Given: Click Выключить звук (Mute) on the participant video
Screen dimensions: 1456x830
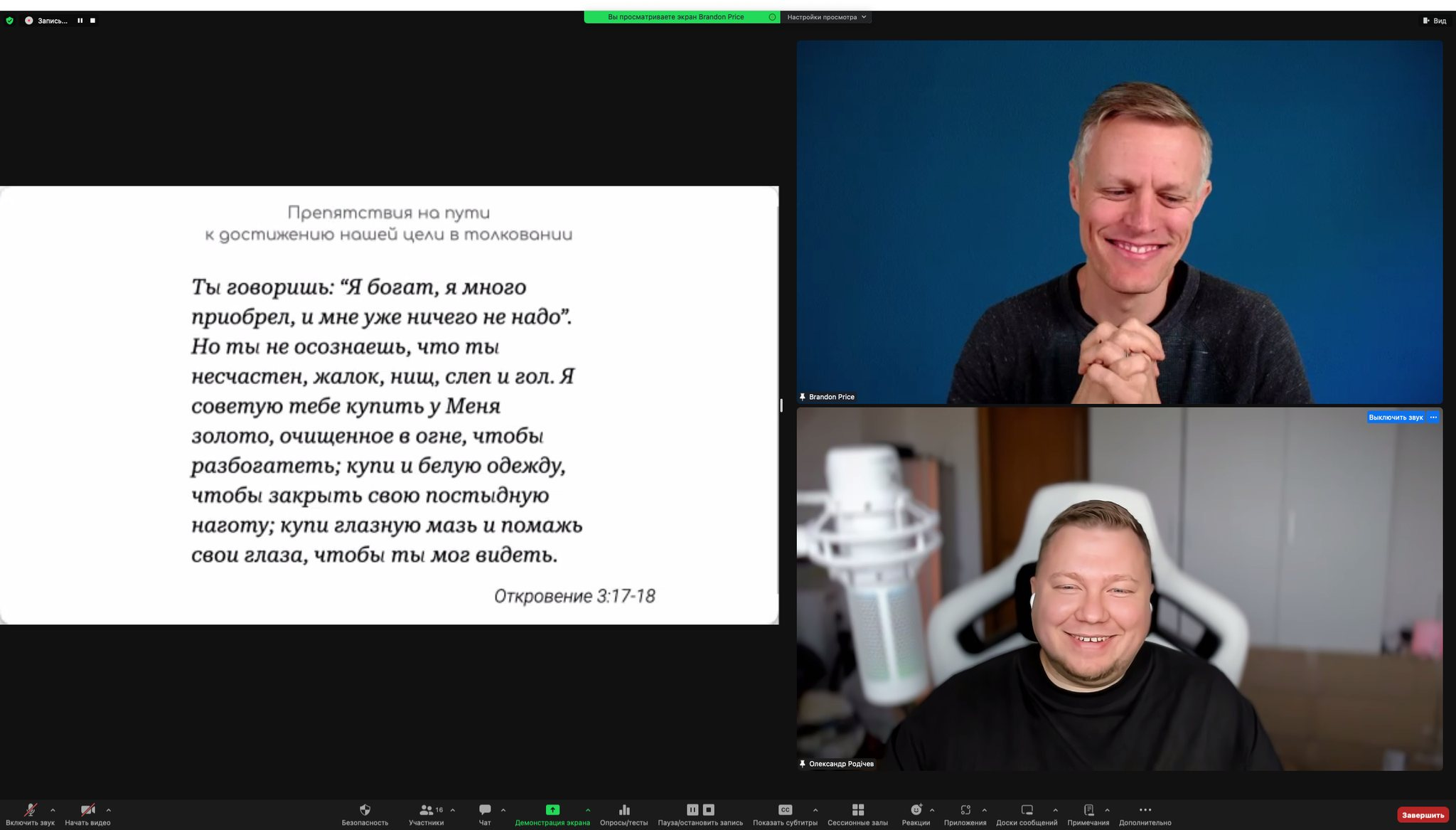Looking at the screenshot, I should 1395,417.
